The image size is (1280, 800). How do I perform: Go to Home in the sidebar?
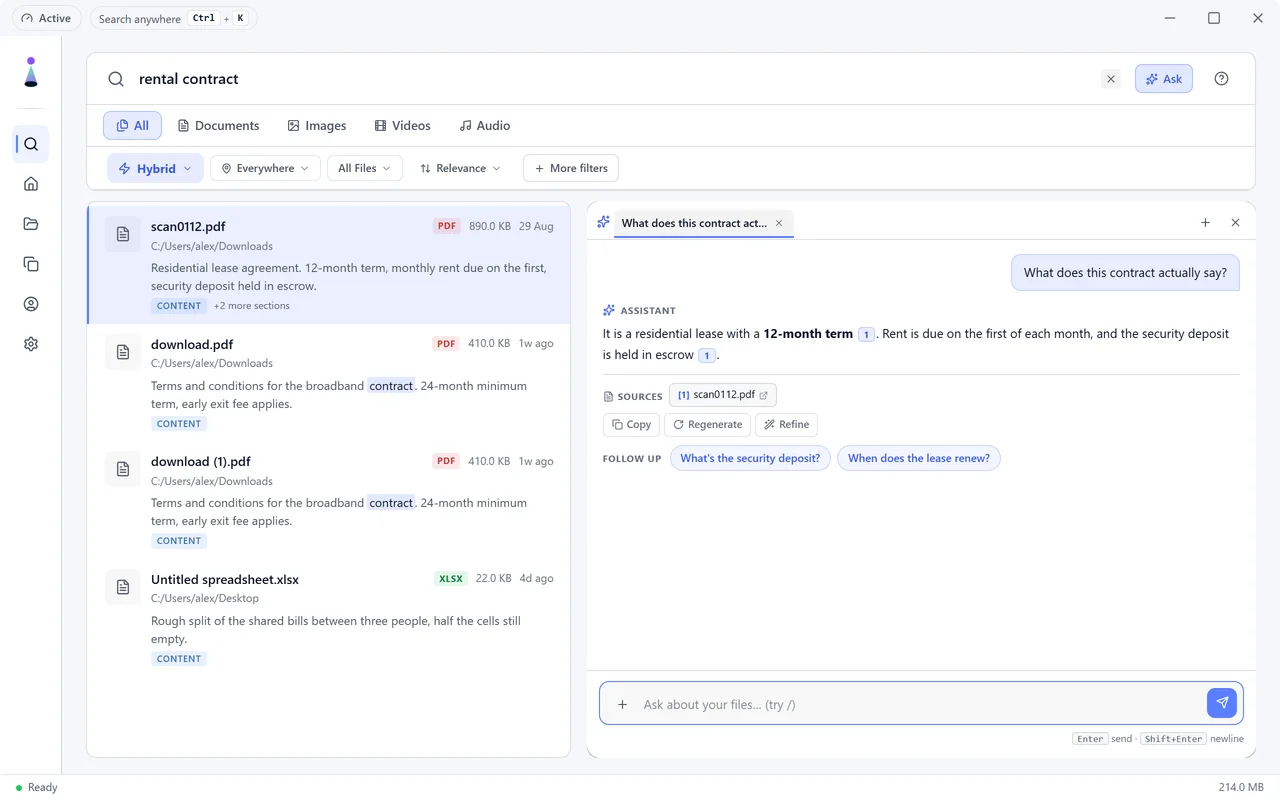pyautogui.click(x=31, y=184)
